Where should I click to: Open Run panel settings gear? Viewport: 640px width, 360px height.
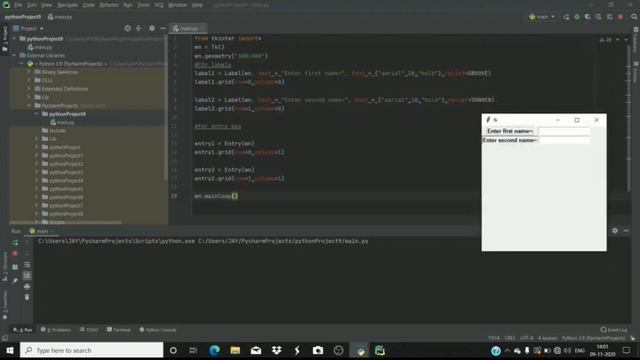click(x=615, y=231)
